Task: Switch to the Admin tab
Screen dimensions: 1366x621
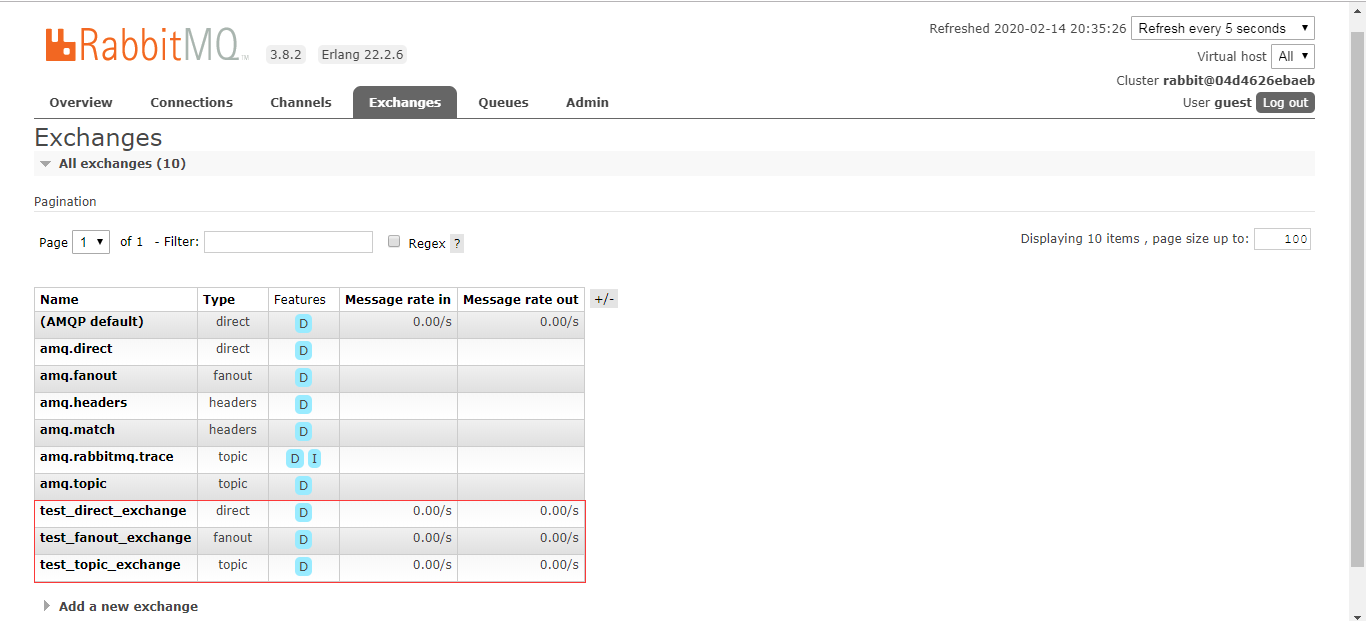Action: pyautogui.click(x=587, y=102)
